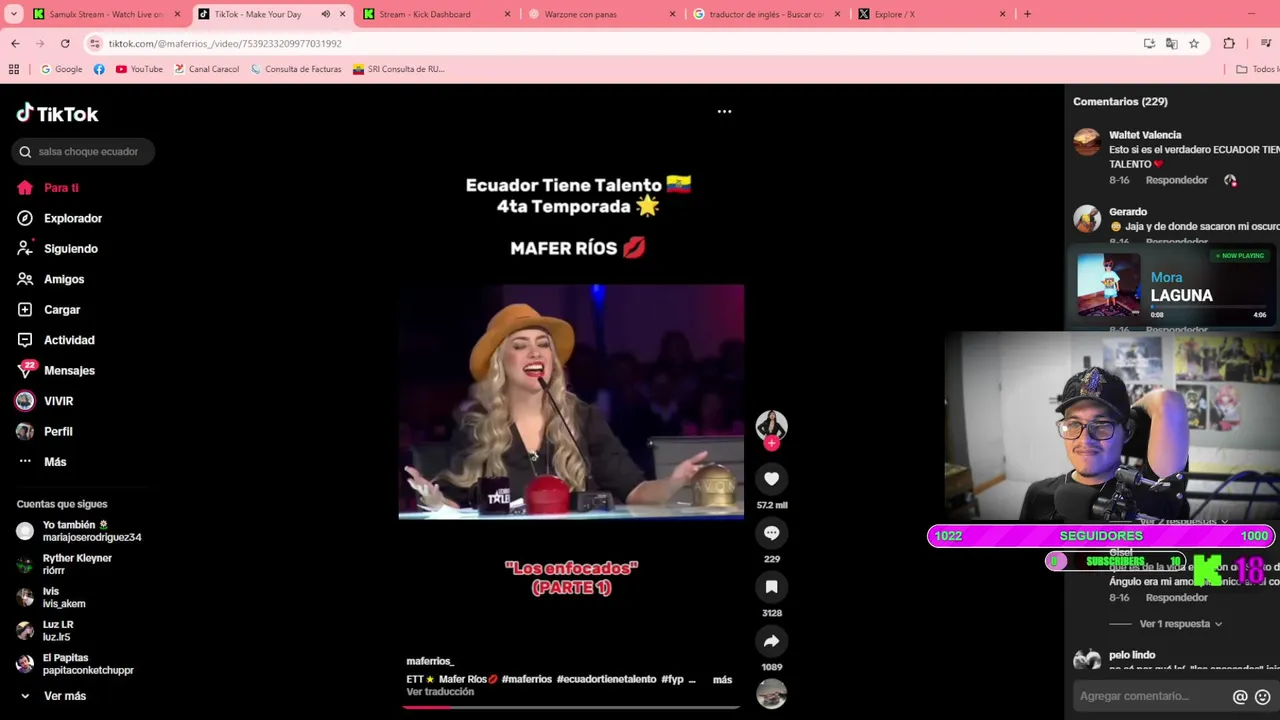The width and height of the screenshot is (1280, 720).
Task: Click #ecuadortienetalento hashtag
Action: click(x=606, y=680)
